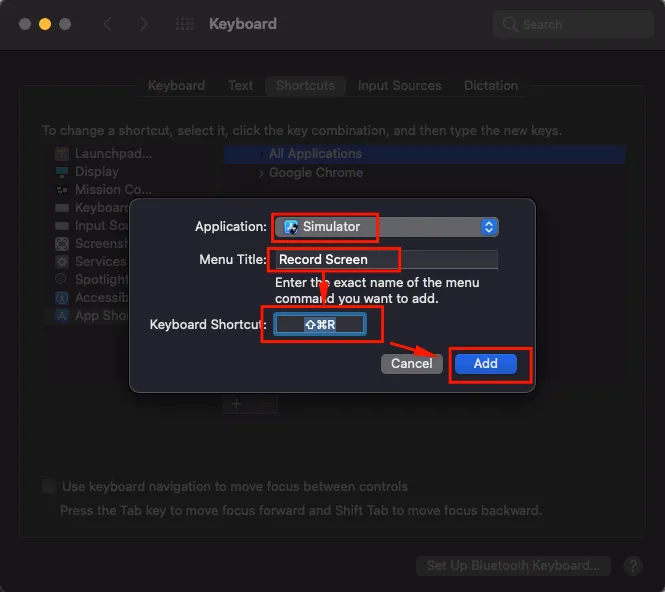
Task: Click the Keyboard Shortcut field
Action: coord(320,324)
